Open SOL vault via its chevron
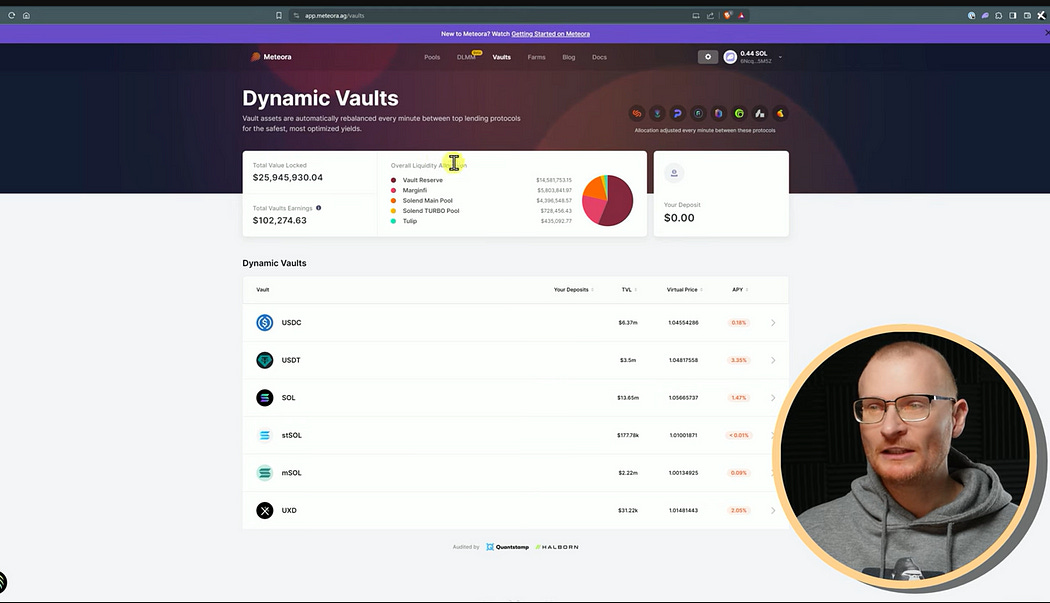 [773, 397]
